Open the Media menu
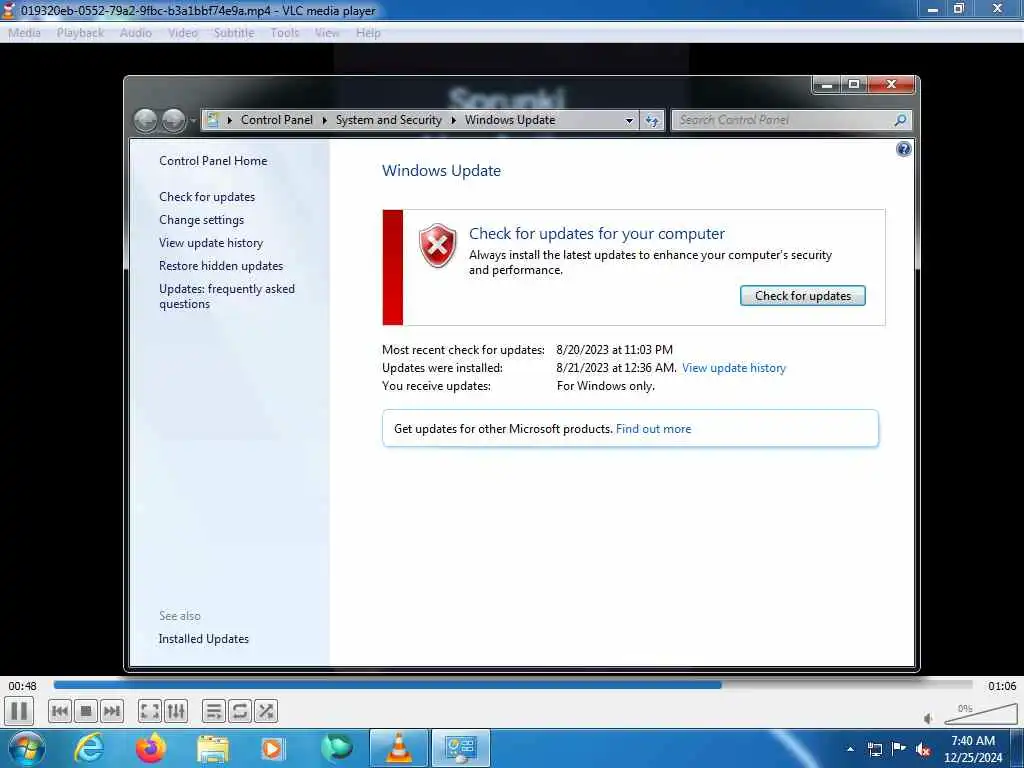This screenshot has height=768, width=1024. (24, 33)
